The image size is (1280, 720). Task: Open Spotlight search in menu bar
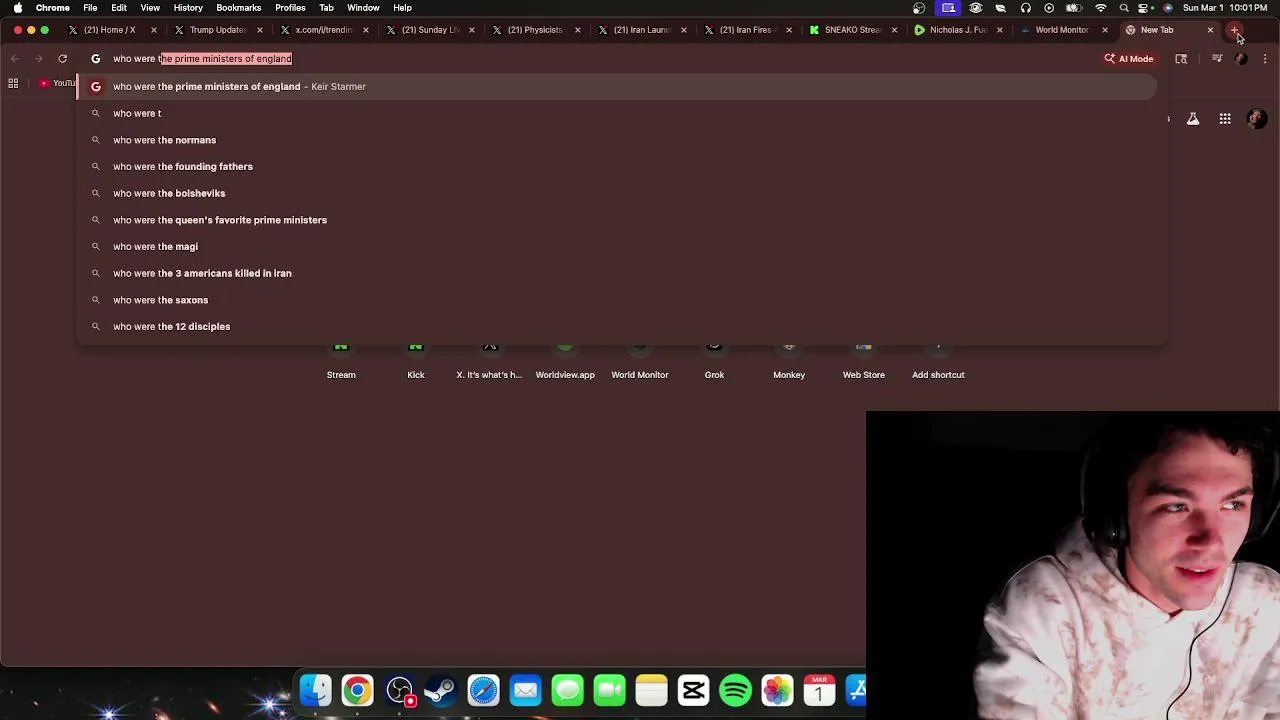tap(1124, 8)
